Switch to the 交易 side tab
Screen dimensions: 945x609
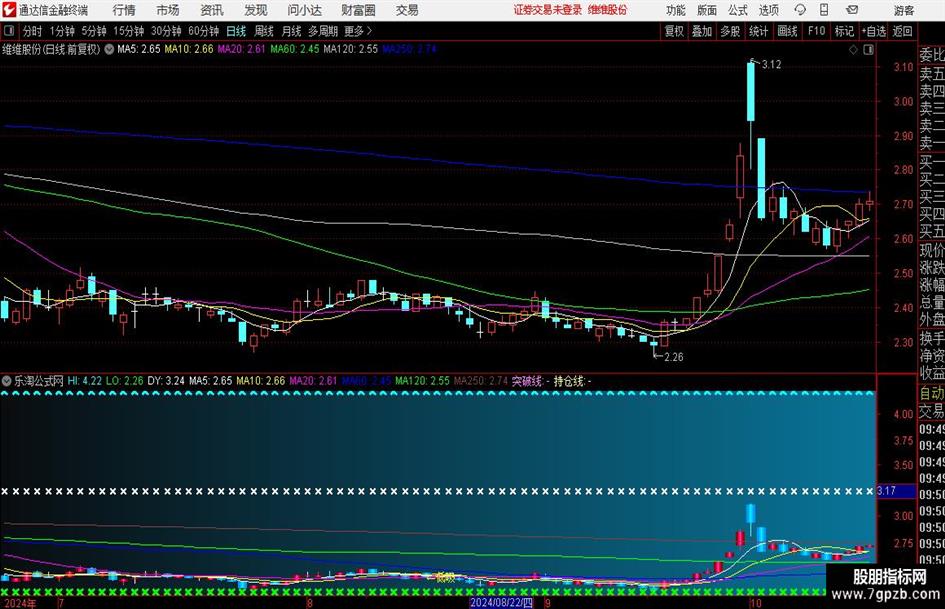coord(932,411)
